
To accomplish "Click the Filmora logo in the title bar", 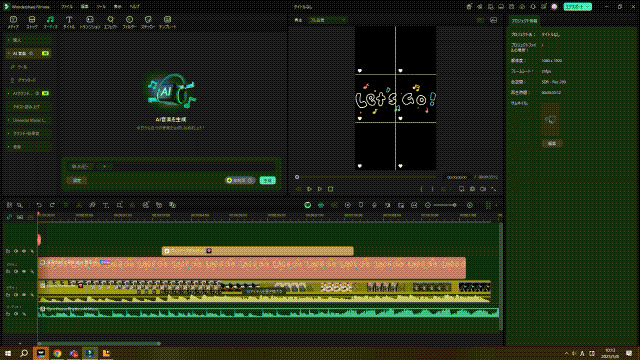I will point(7,7).
